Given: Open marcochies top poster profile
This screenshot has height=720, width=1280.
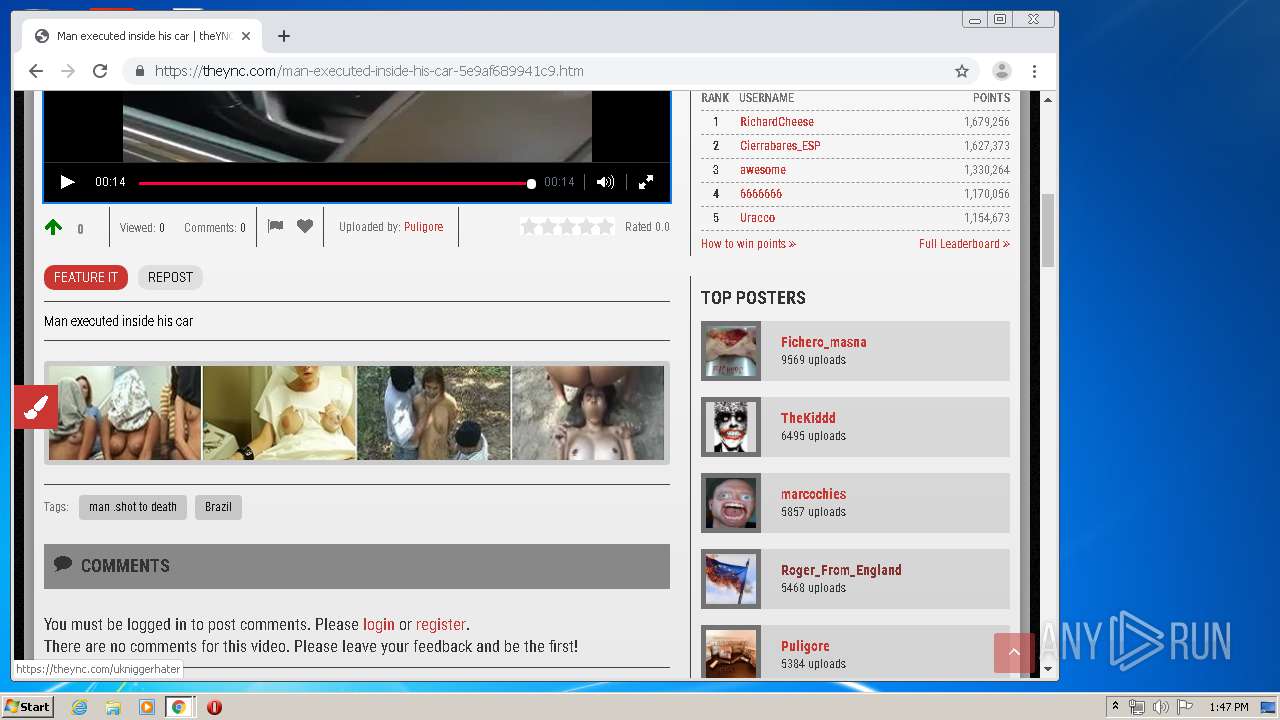Looking at the screenshot, I should [x=813, y=494].
